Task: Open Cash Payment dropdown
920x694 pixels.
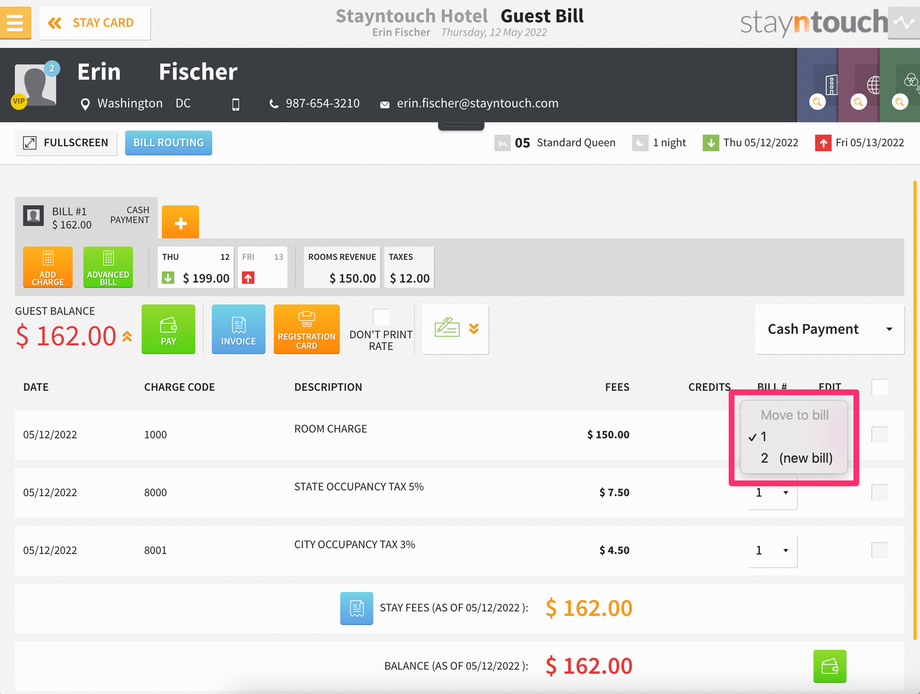Action: [x=830, y=329]
